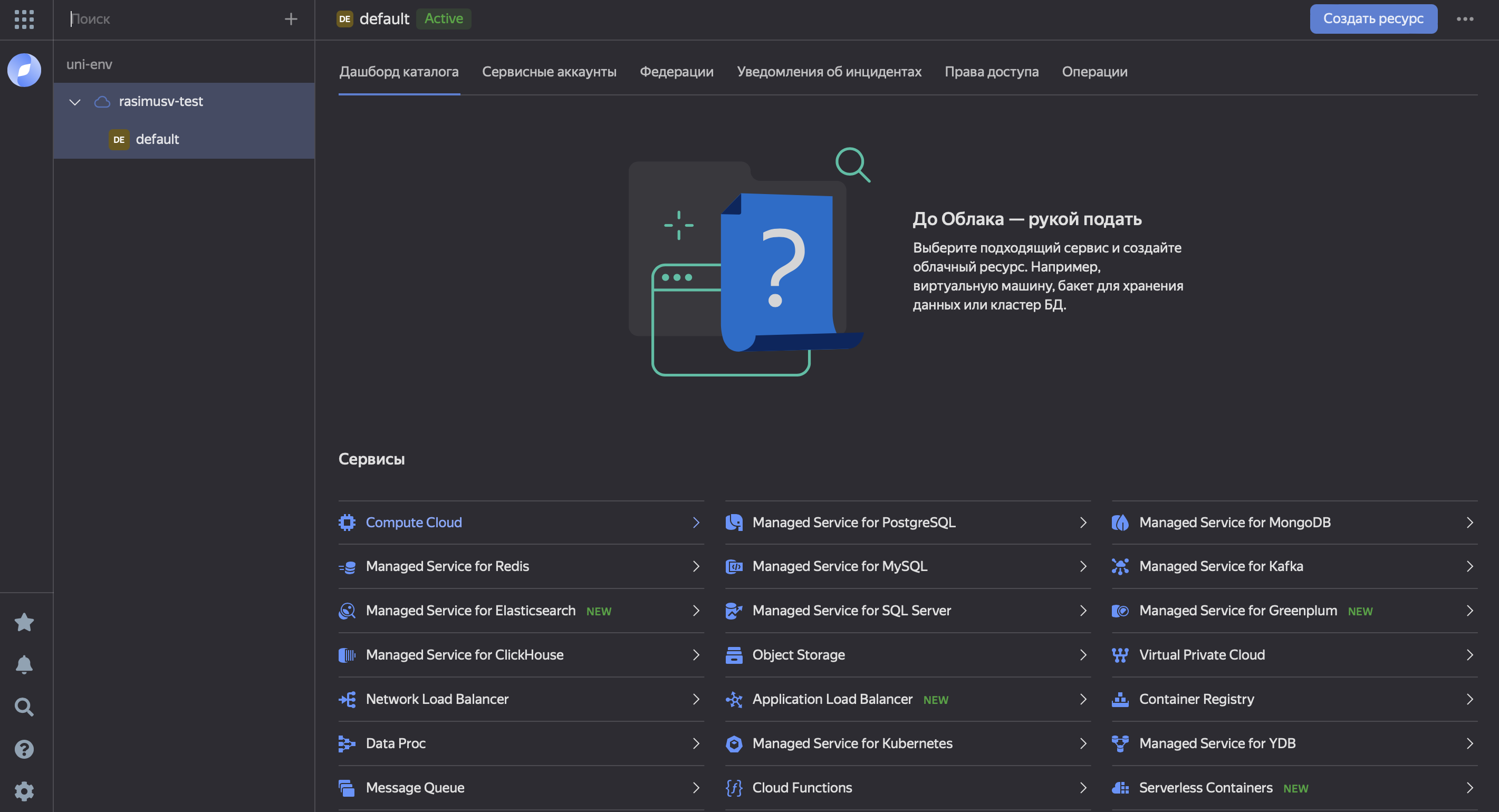Switch to Дашборд каталога tab
Image resolution: width=1499 pixels, height=812 pixels.
click(x=399, y=72)
